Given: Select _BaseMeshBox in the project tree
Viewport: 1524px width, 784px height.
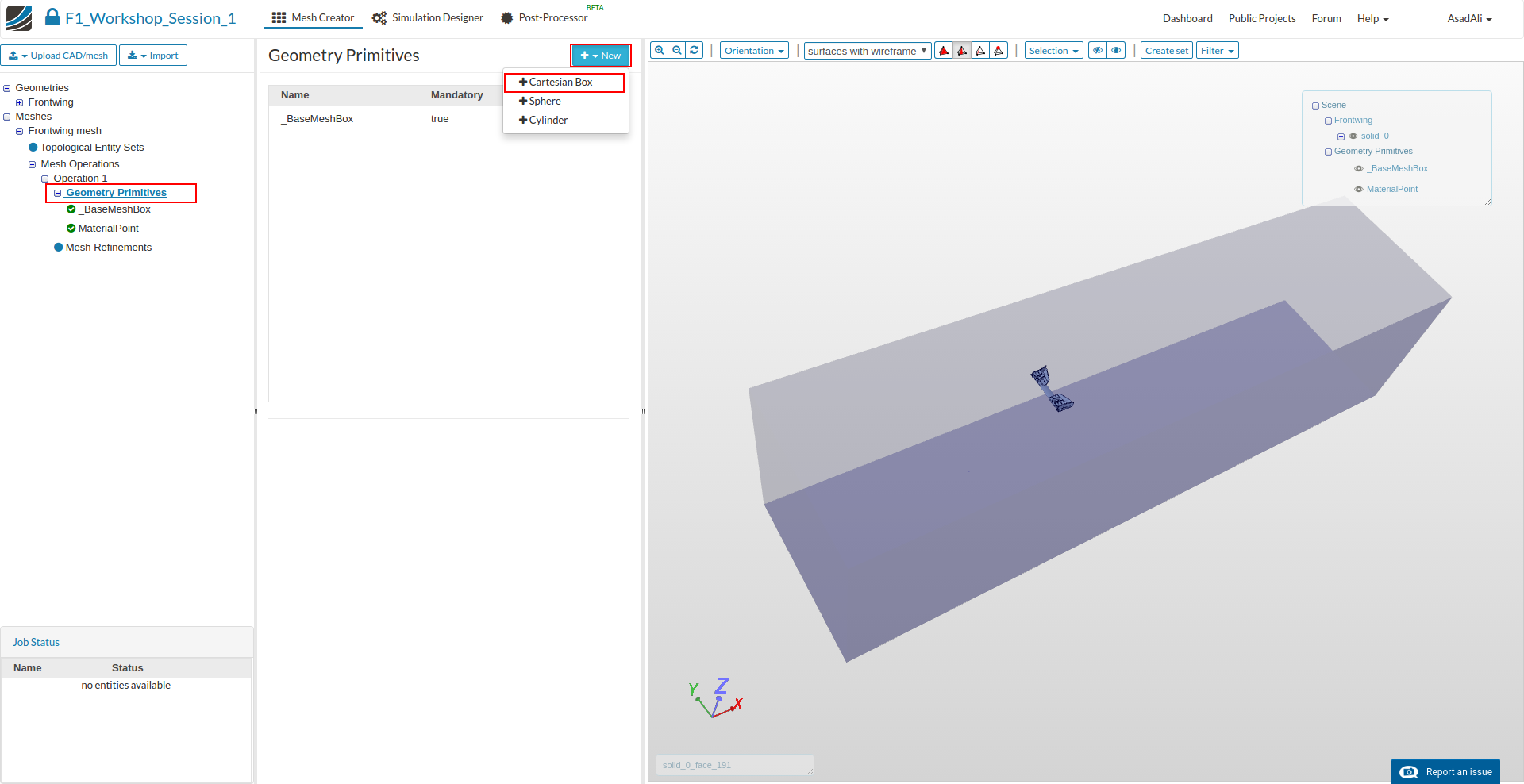Looking at the screenshot, I should pyautogui.click(x=114, y=209).
